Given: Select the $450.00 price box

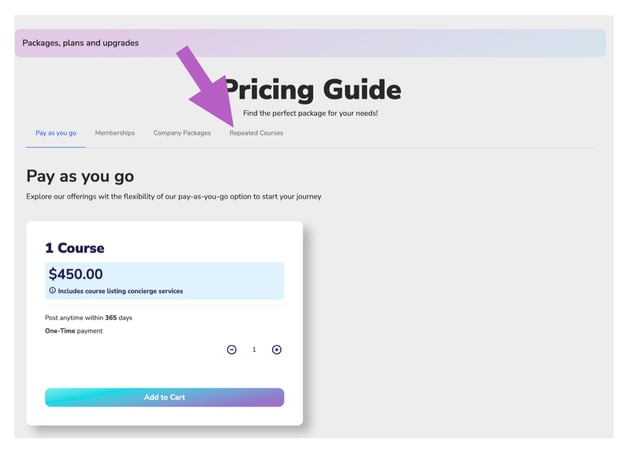Looking at the screenshot, I should [164, 281].
